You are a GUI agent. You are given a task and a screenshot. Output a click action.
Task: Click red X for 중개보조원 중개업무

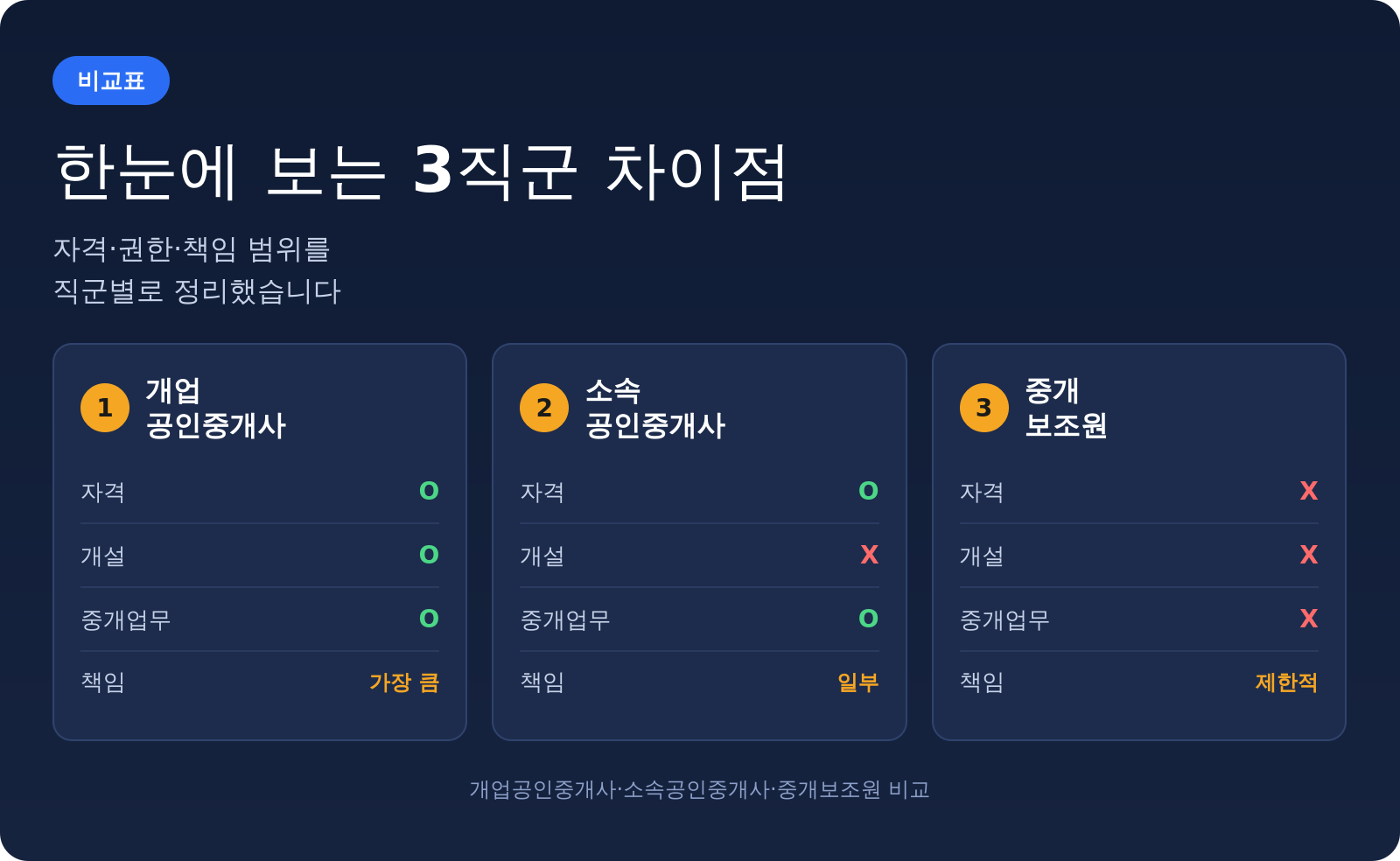[x=1308, y=619]
